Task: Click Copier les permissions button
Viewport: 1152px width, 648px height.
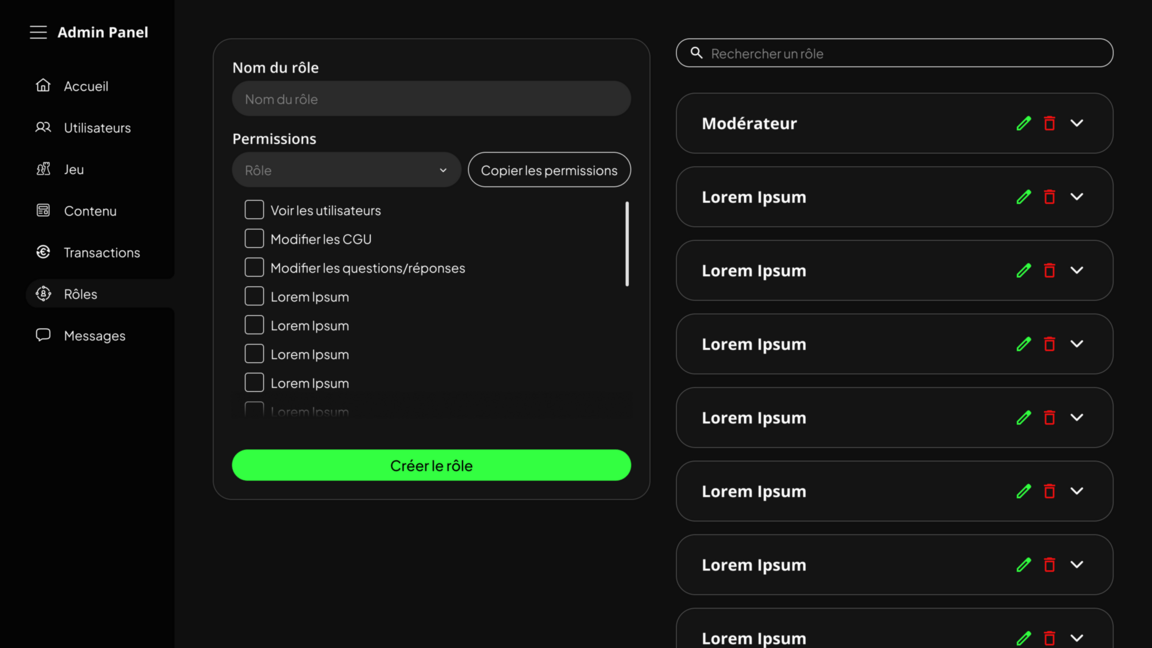Action: [549, 170]
